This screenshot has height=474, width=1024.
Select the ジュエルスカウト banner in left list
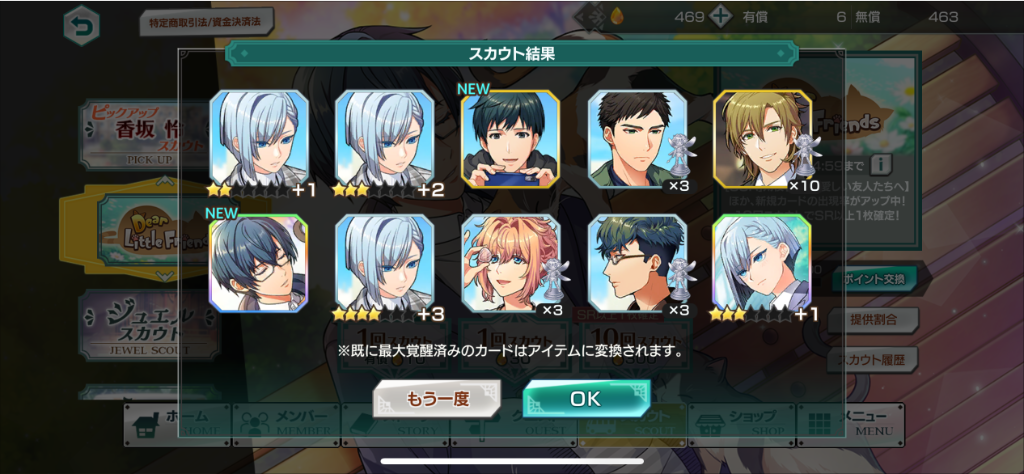149,326
